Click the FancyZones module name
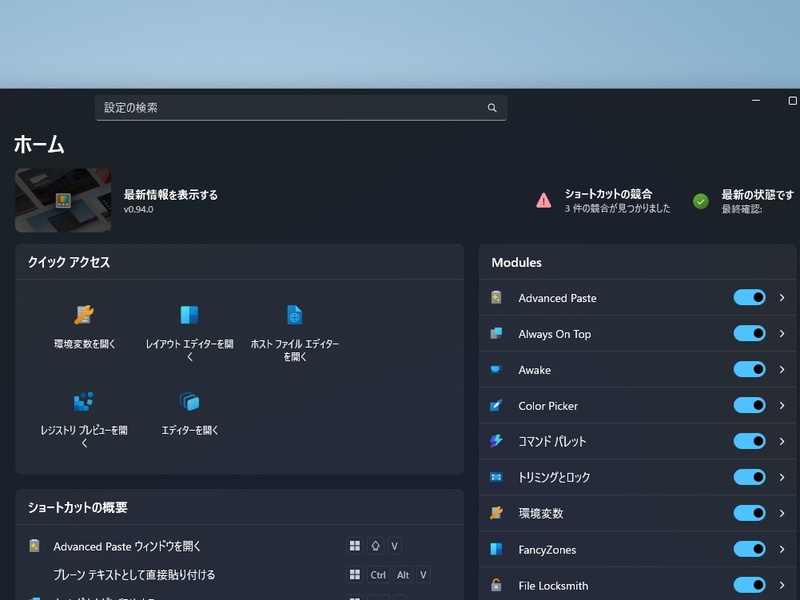 pos(547,549)
